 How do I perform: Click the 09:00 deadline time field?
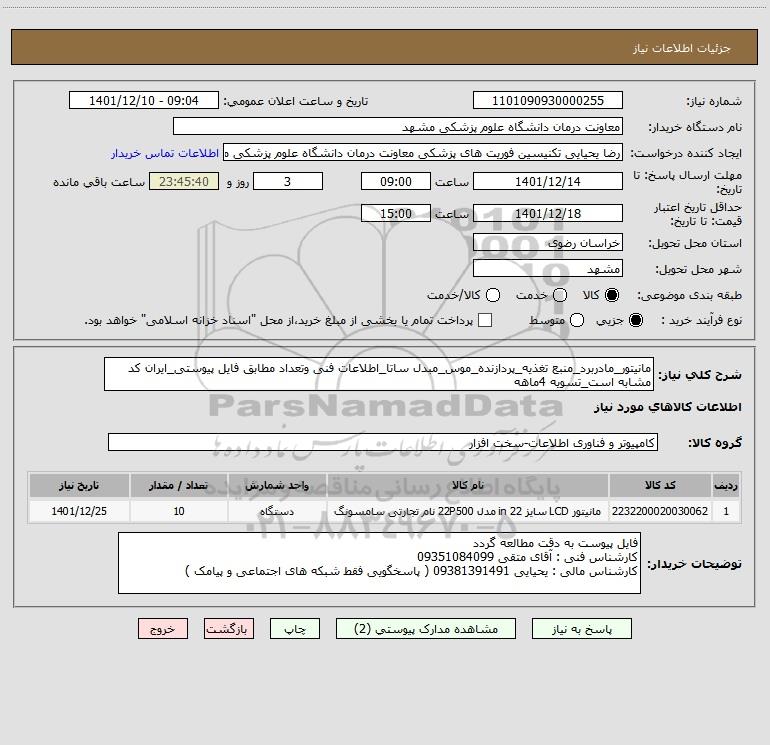[x=396, y=181]
